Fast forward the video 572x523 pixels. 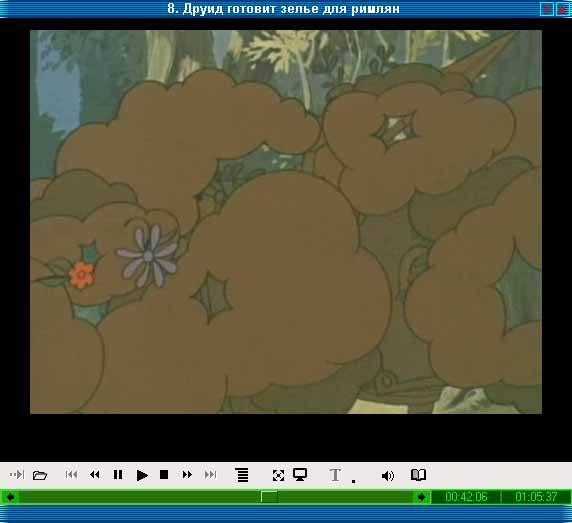pyautogui.click(x=187, y=474)
